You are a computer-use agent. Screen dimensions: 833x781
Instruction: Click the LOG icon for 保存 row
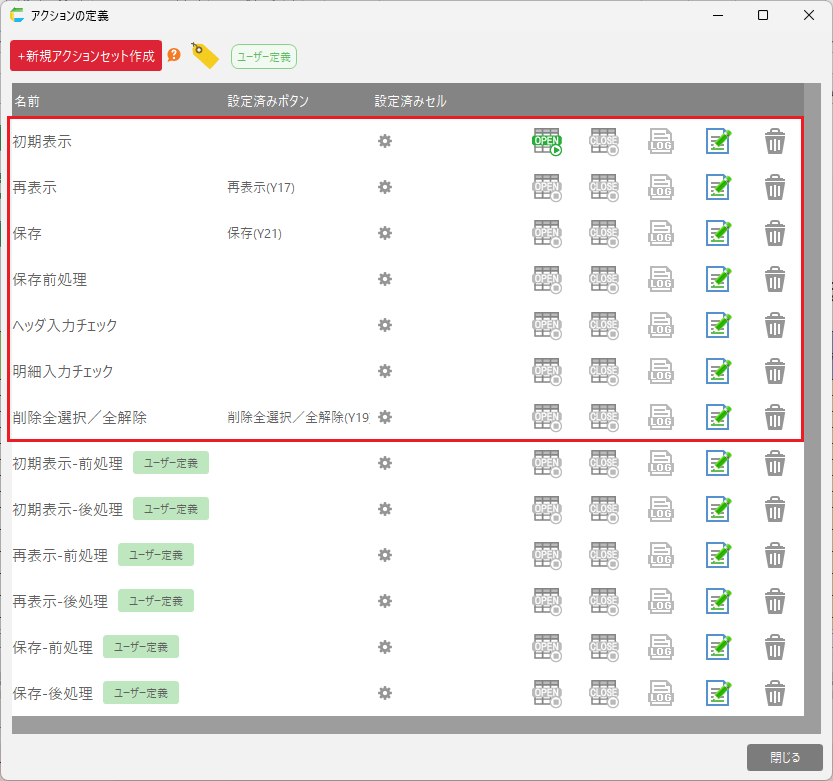tap(660, 233)
